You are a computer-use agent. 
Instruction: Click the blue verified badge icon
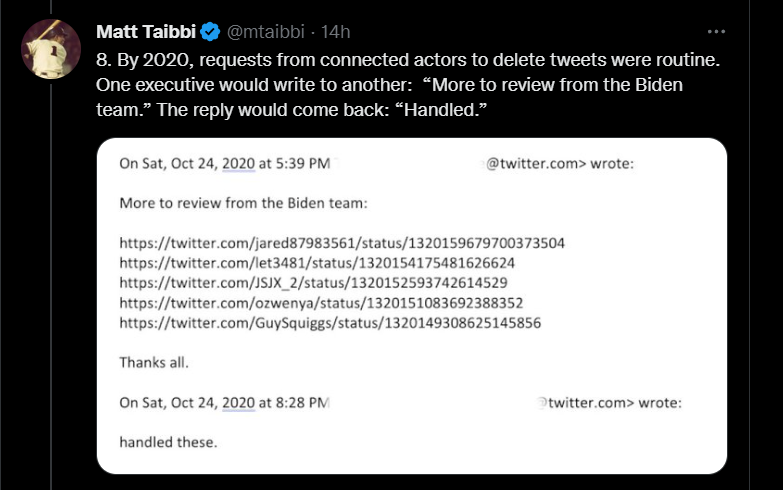(210, 33)
